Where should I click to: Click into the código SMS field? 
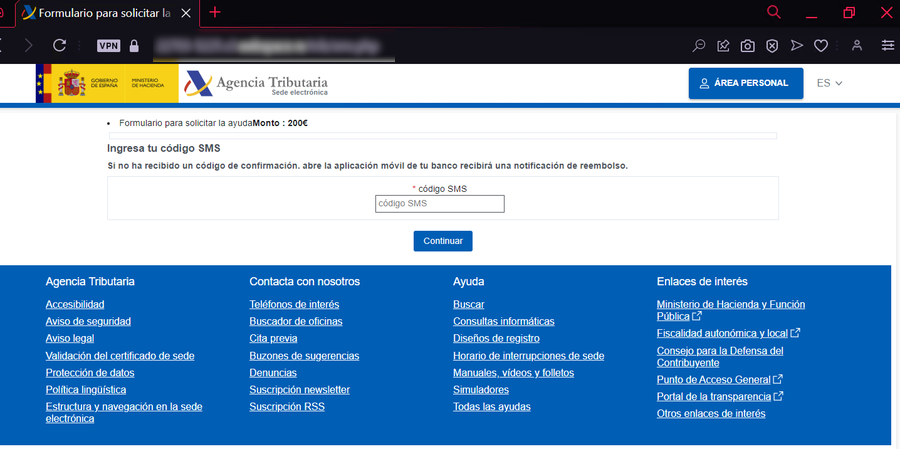pos(439,204)
